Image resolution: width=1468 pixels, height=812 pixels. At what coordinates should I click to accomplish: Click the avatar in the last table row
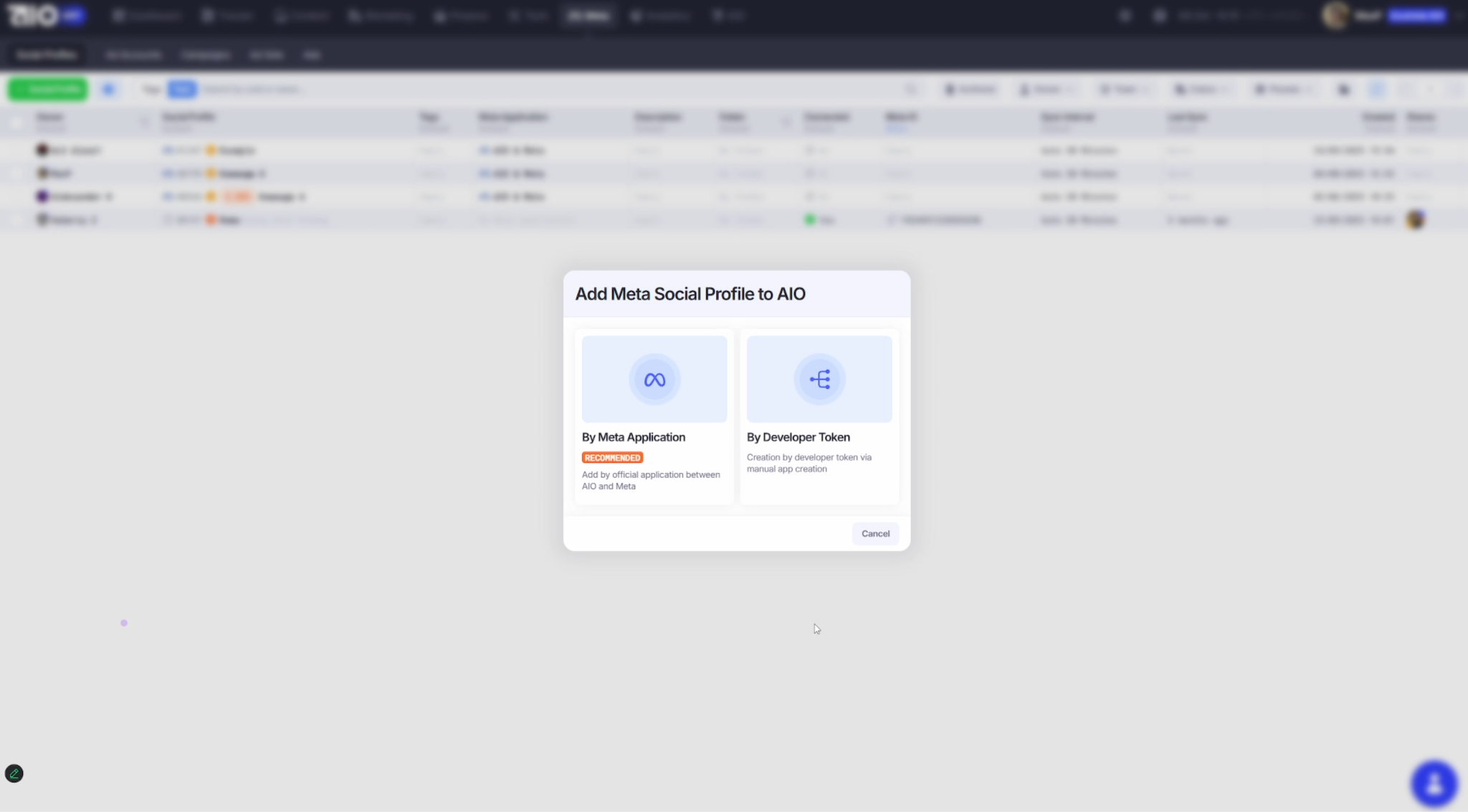tap(1415, 220)
